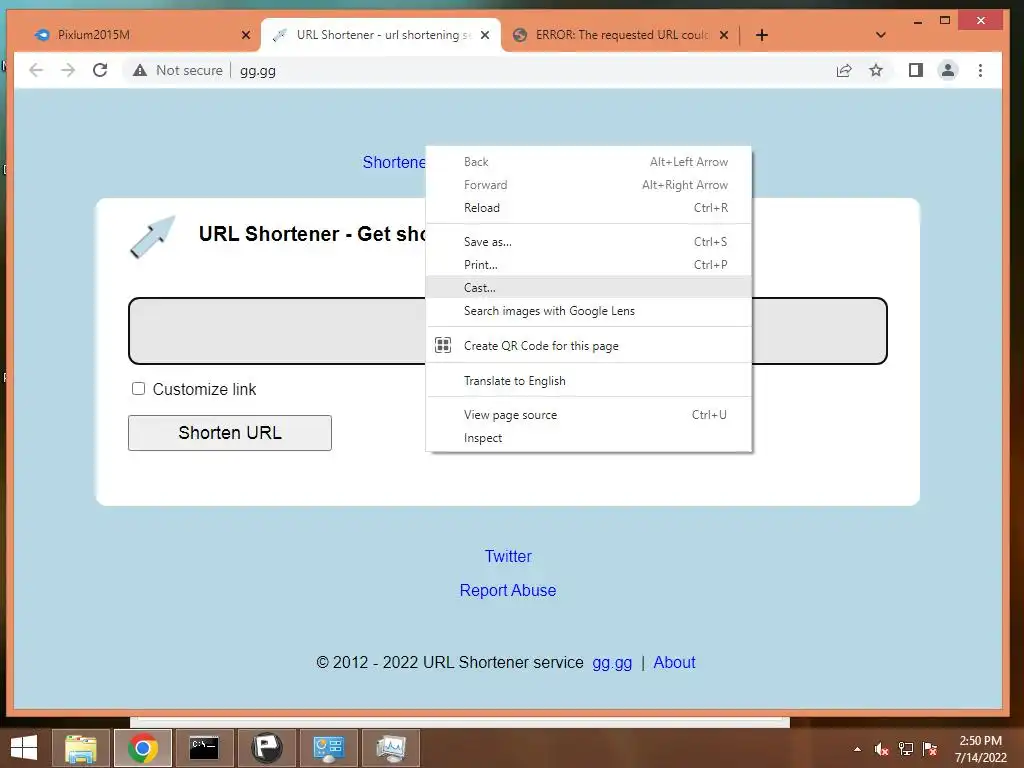Show hidden tray icons arrow
1024x768 pixels.
click(x=857, y=749)
